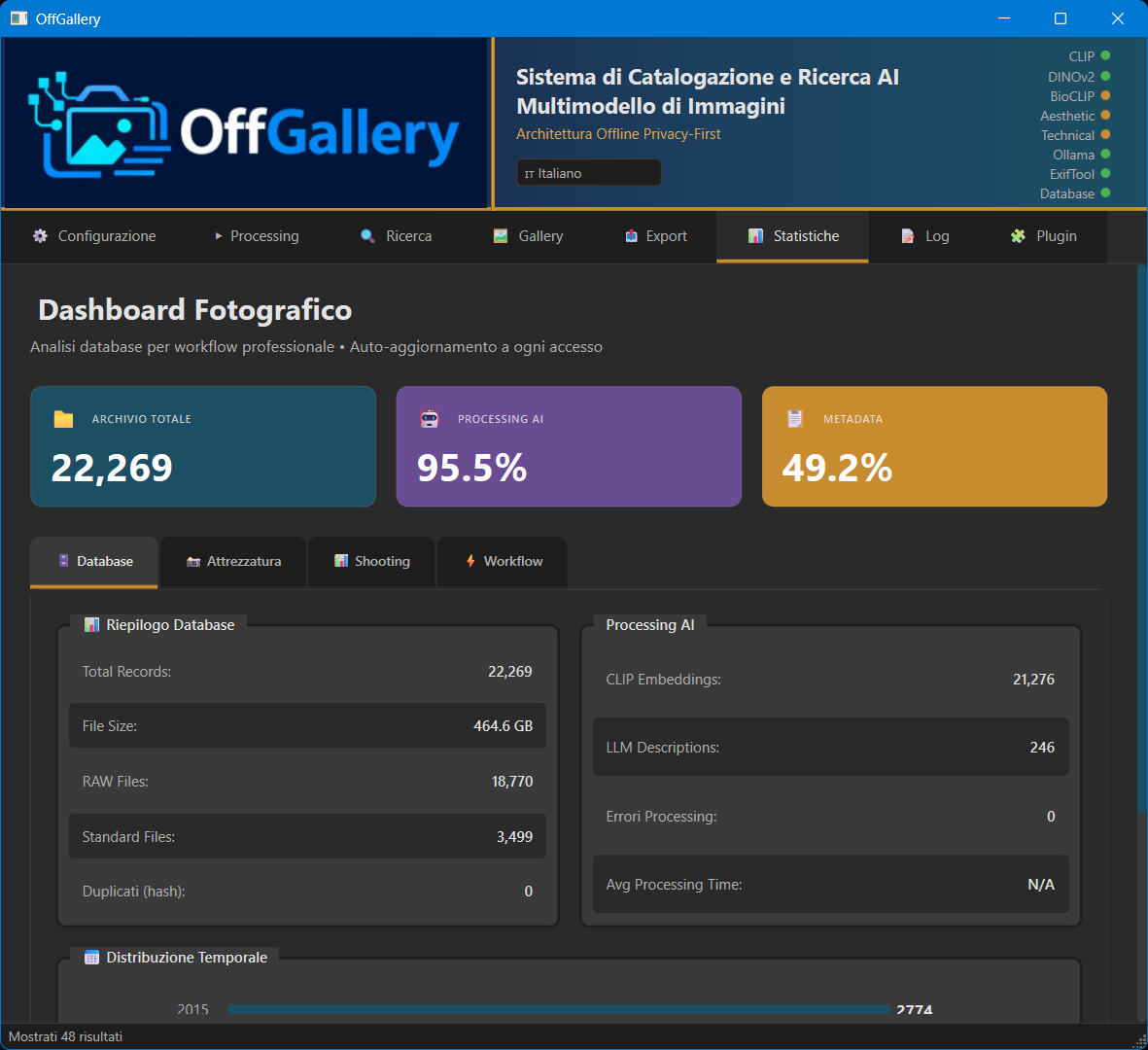Click the File Size value 464.6 GB
This screenshot has width=1148, height=1050.
pos(503,725)
